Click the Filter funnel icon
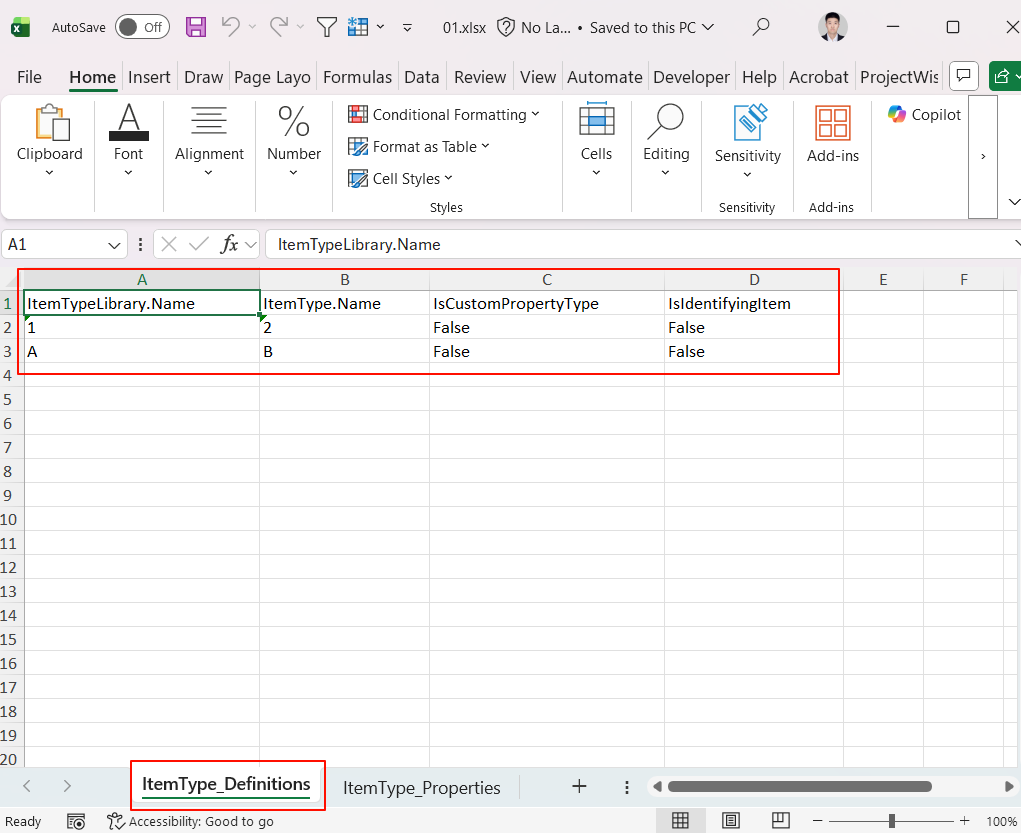The height and width of the screenshot is (833, 1021). pyautogui.click(x=326, y=27)
